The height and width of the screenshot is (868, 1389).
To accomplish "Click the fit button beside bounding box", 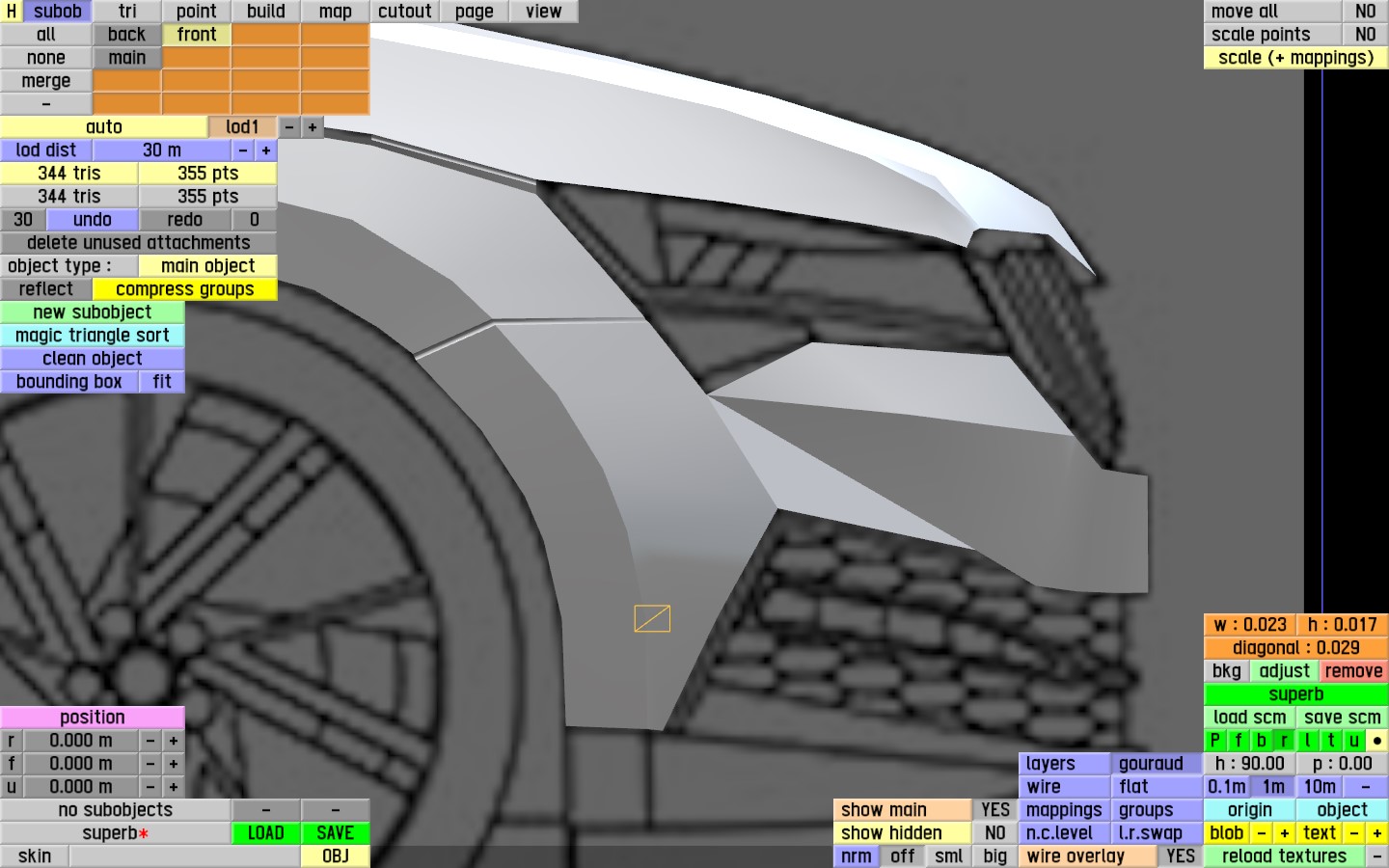I will [162, 382].
